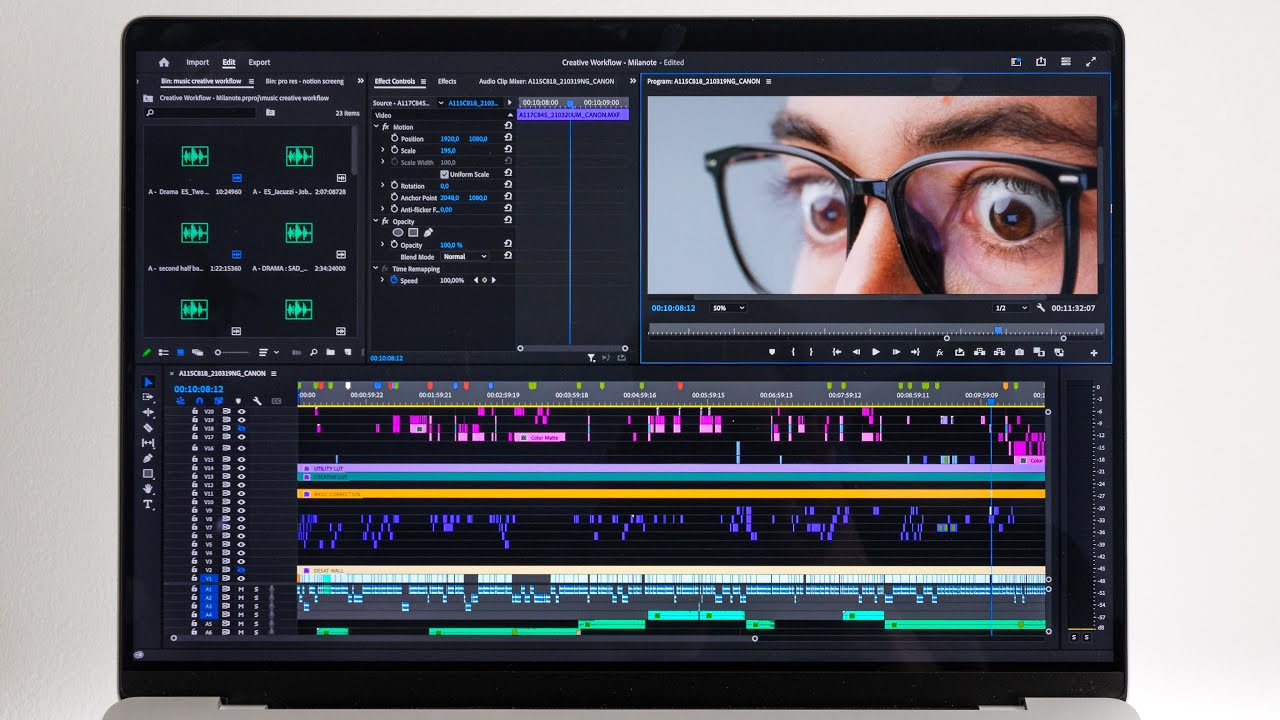Open the Export tab

pos(259,62)
